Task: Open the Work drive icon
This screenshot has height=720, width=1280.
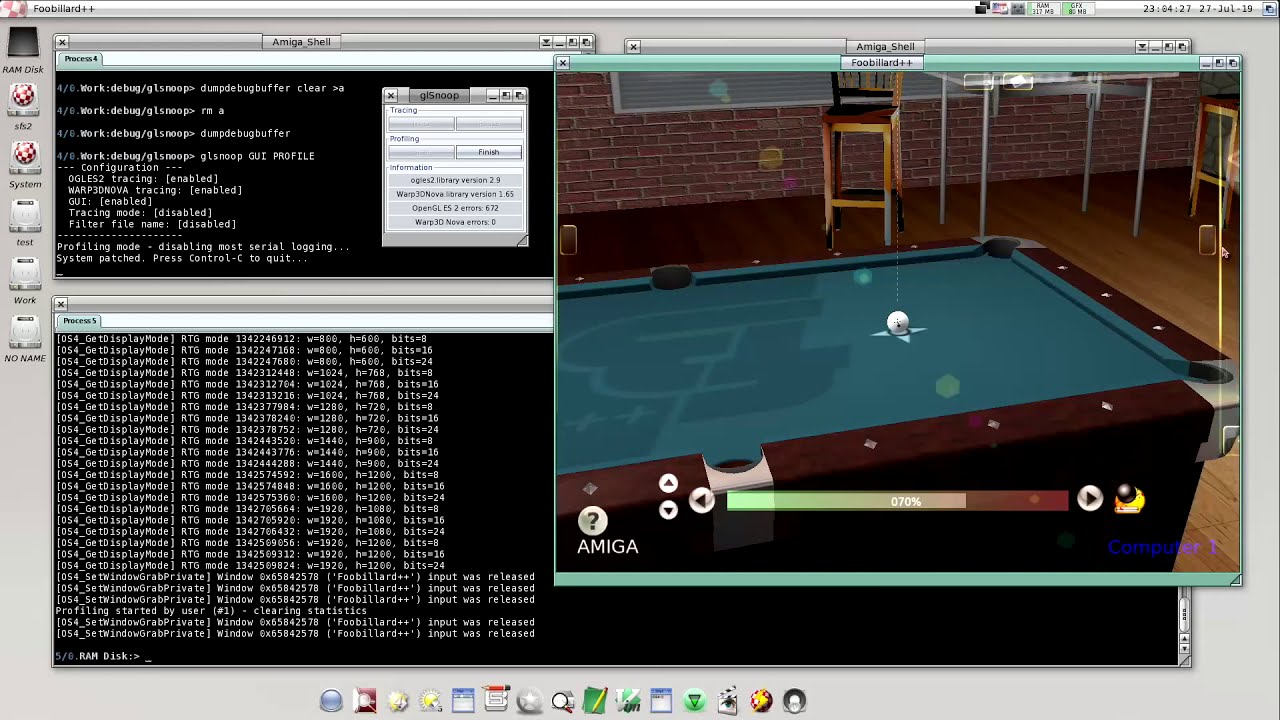Action: point(24,274)
